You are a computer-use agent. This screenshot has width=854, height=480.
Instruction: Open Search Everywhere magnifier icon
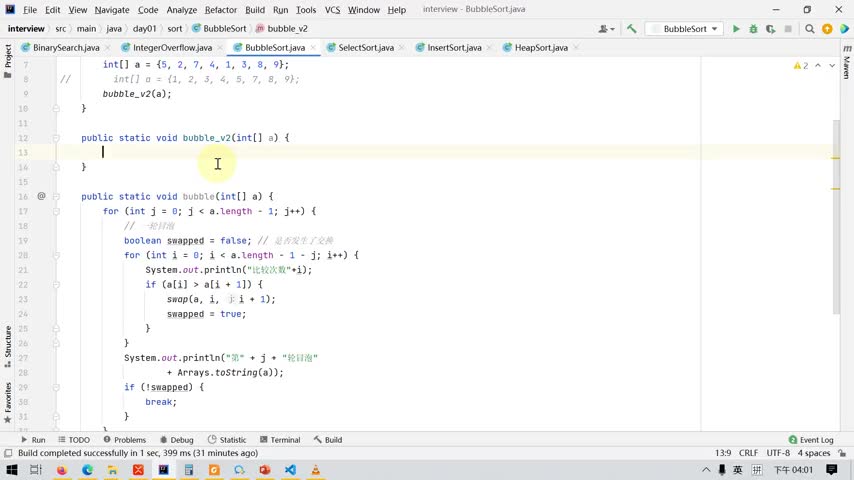click(810, 29)
